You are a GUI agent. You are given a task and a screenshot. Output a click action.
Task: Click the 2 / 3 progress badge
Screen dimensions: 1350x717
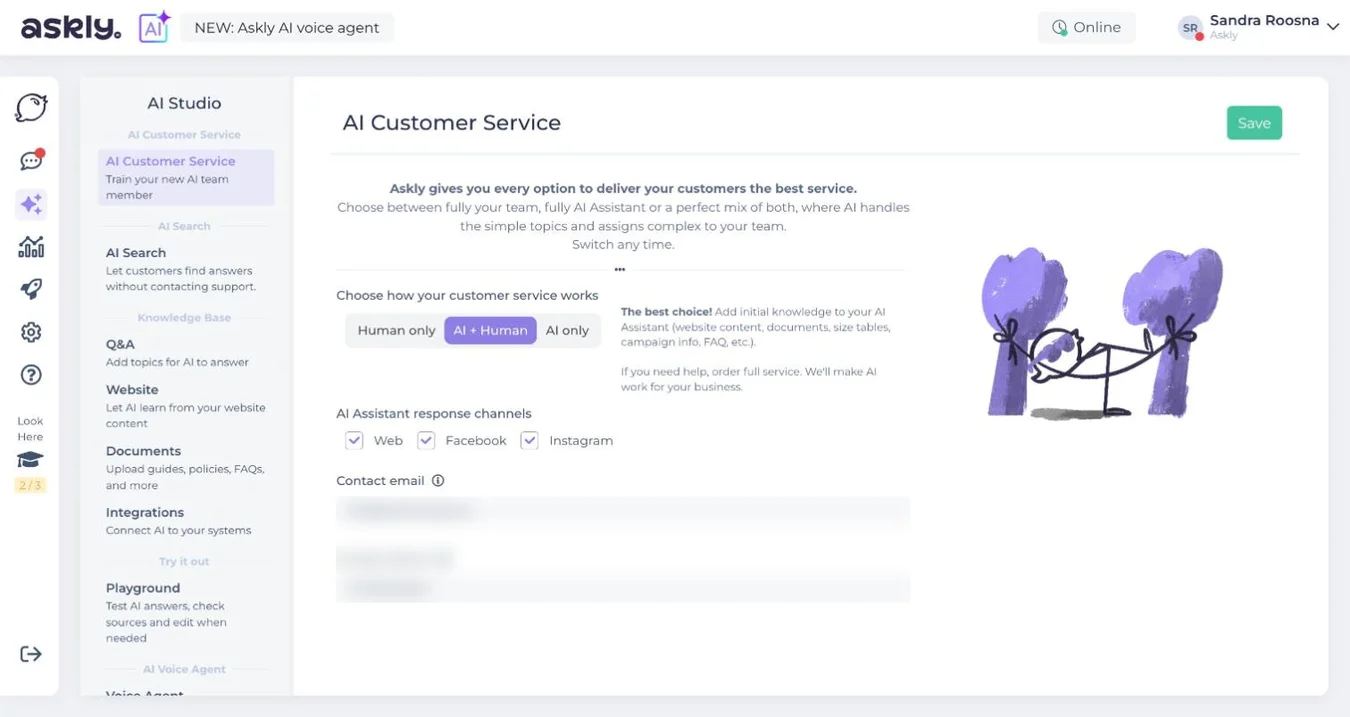[30, 486]
